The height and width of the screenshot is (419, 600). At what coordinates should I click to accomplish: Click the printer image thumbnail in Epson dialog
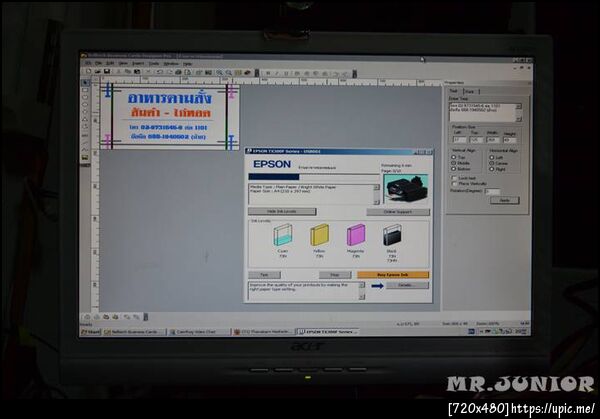tap(406, 189)
